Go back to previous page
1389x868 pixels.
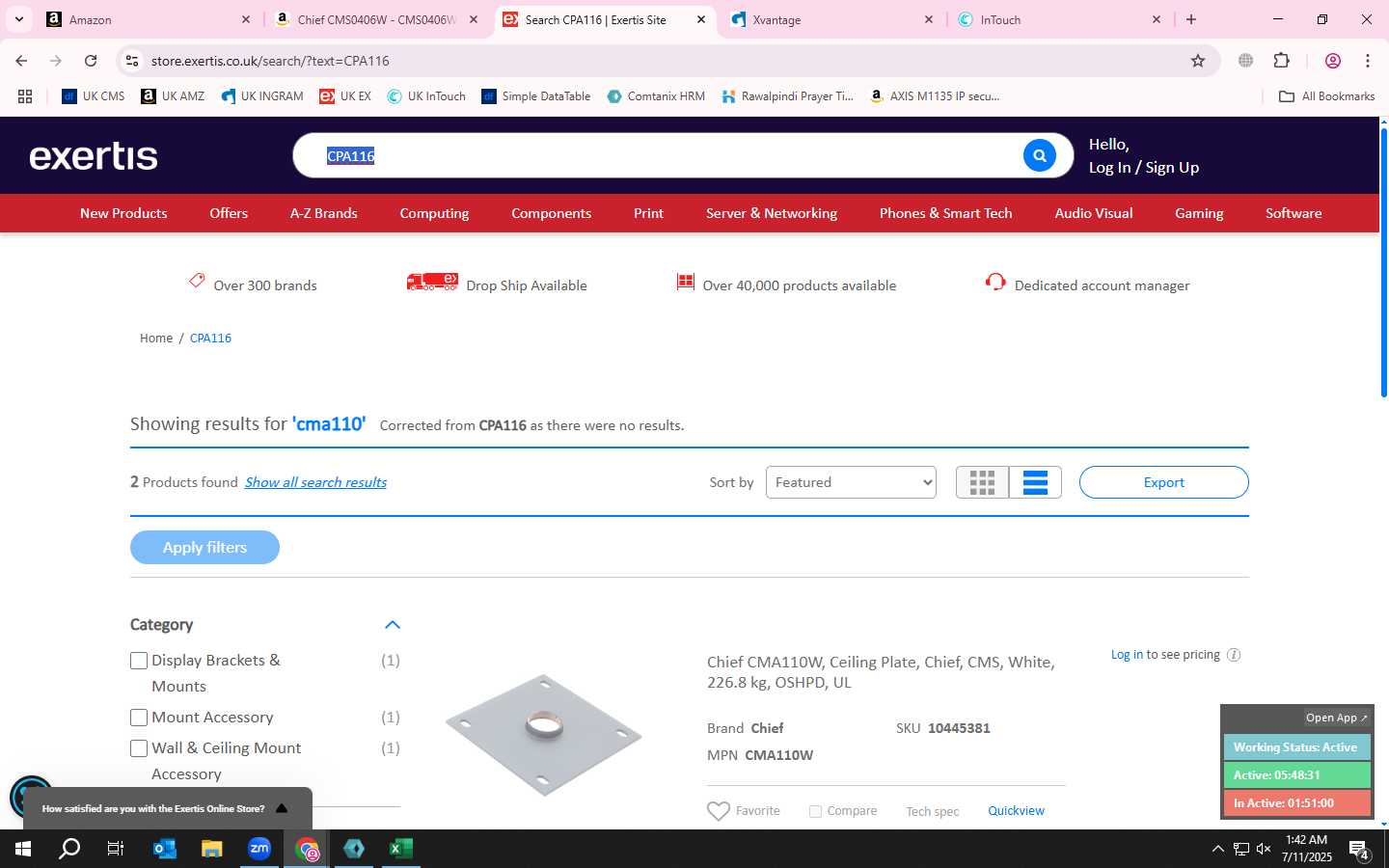(x=21, y=61)
